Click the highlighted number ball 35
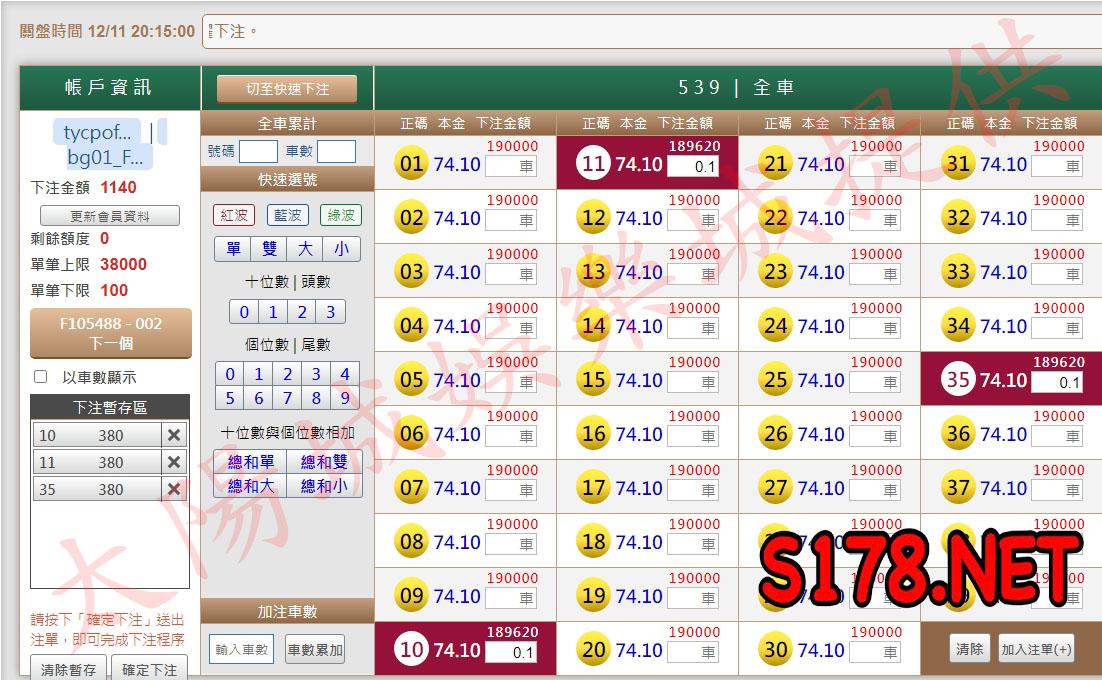The width and height of the screenshot is (1102, 680). [958, 380]
